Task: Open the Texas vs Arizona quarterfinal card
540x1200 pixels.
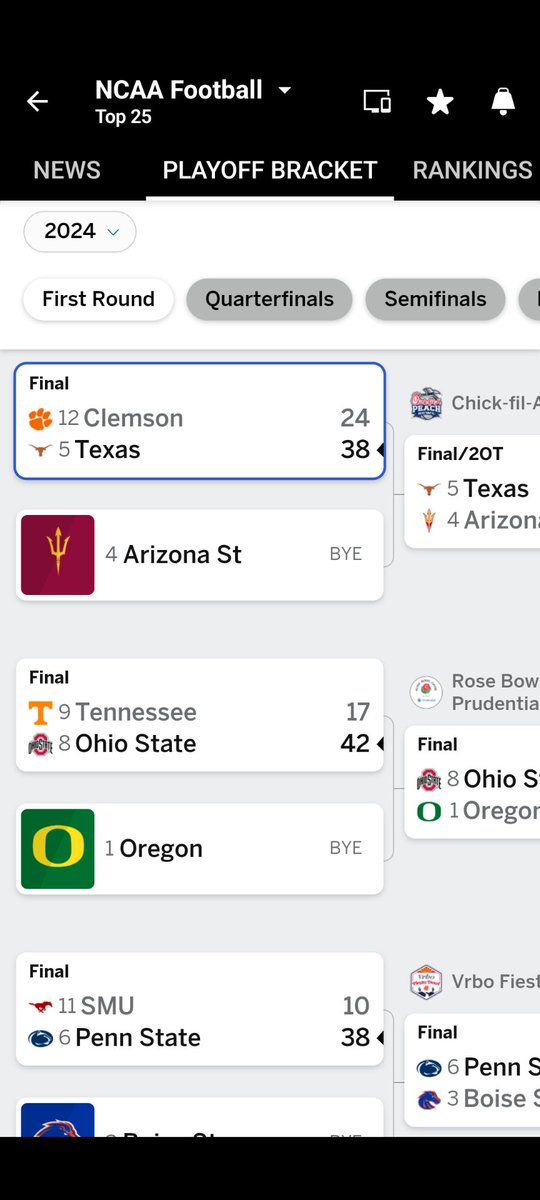Action: click(472, 491)
